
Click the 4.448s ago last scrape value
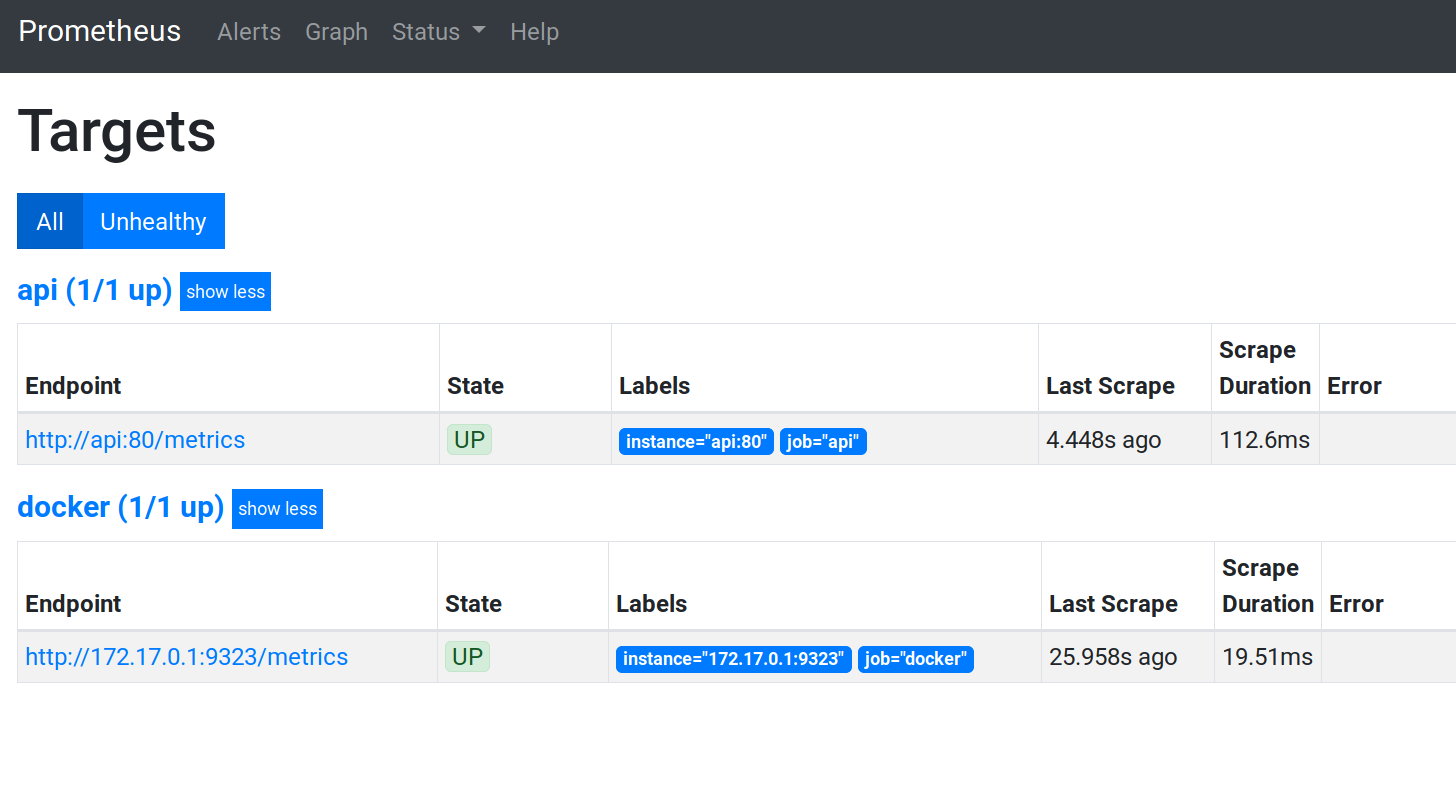1104,440
